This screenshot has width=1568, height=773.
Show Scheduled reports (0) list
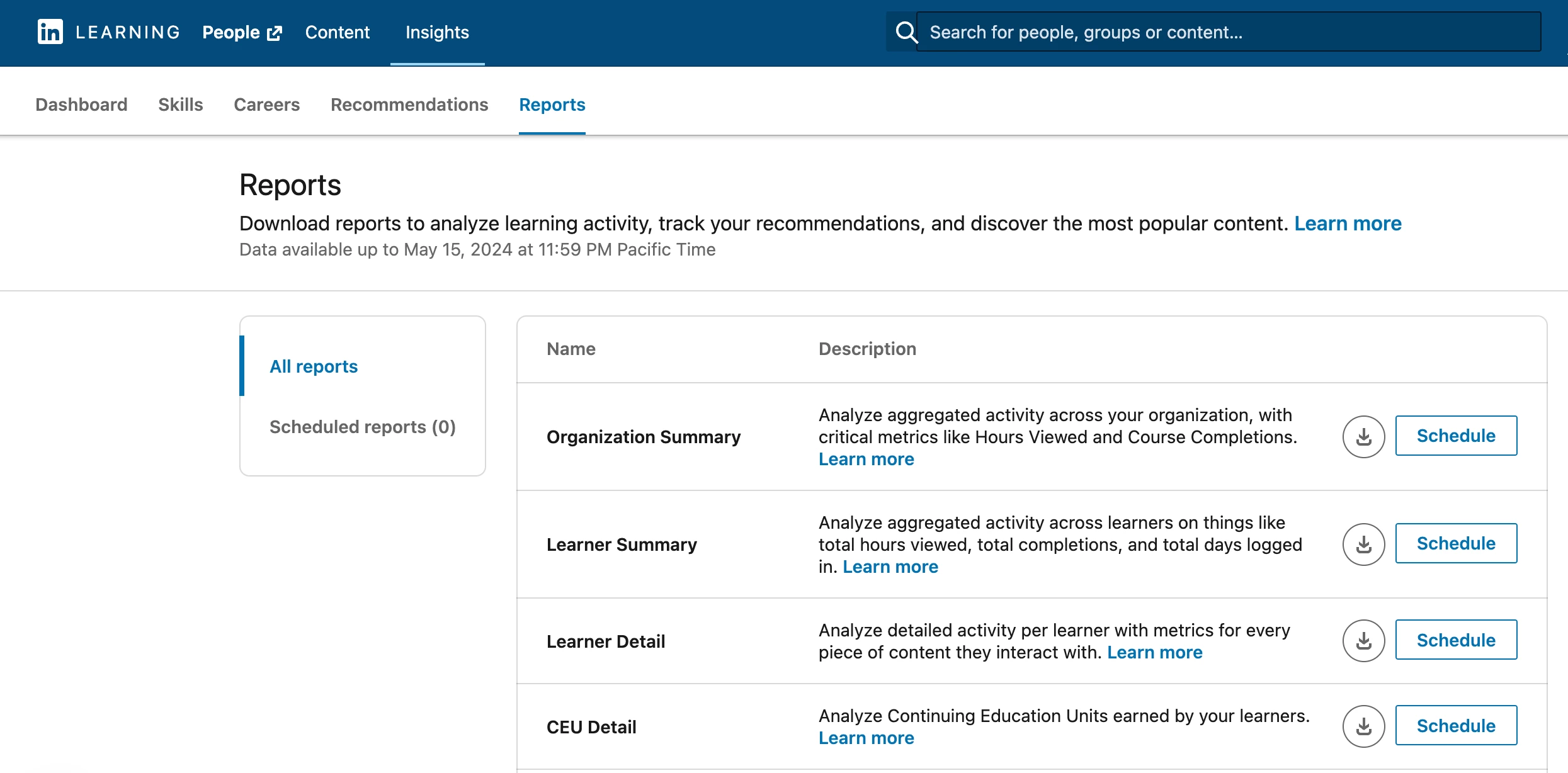(362, 427)
